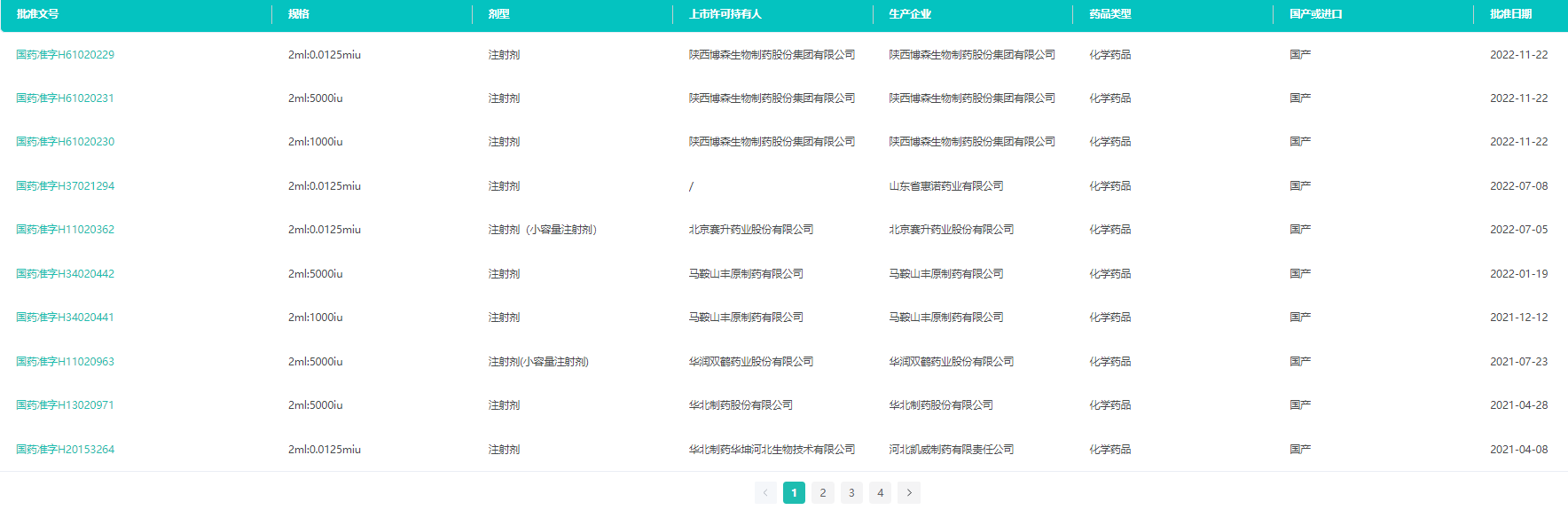
Task: Open approval entry 国药准字H34020442
Action: click(x=65, y=274)
